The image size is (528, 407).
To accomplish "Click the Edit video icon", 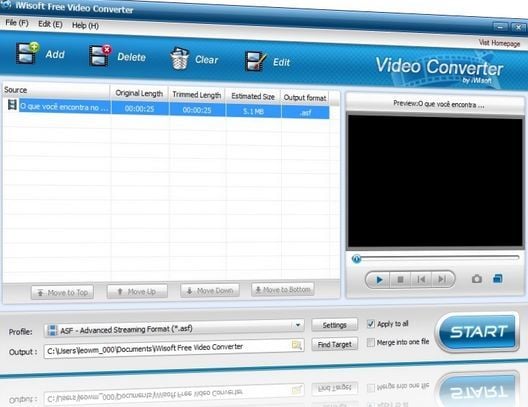I will (x=255, y=61).
